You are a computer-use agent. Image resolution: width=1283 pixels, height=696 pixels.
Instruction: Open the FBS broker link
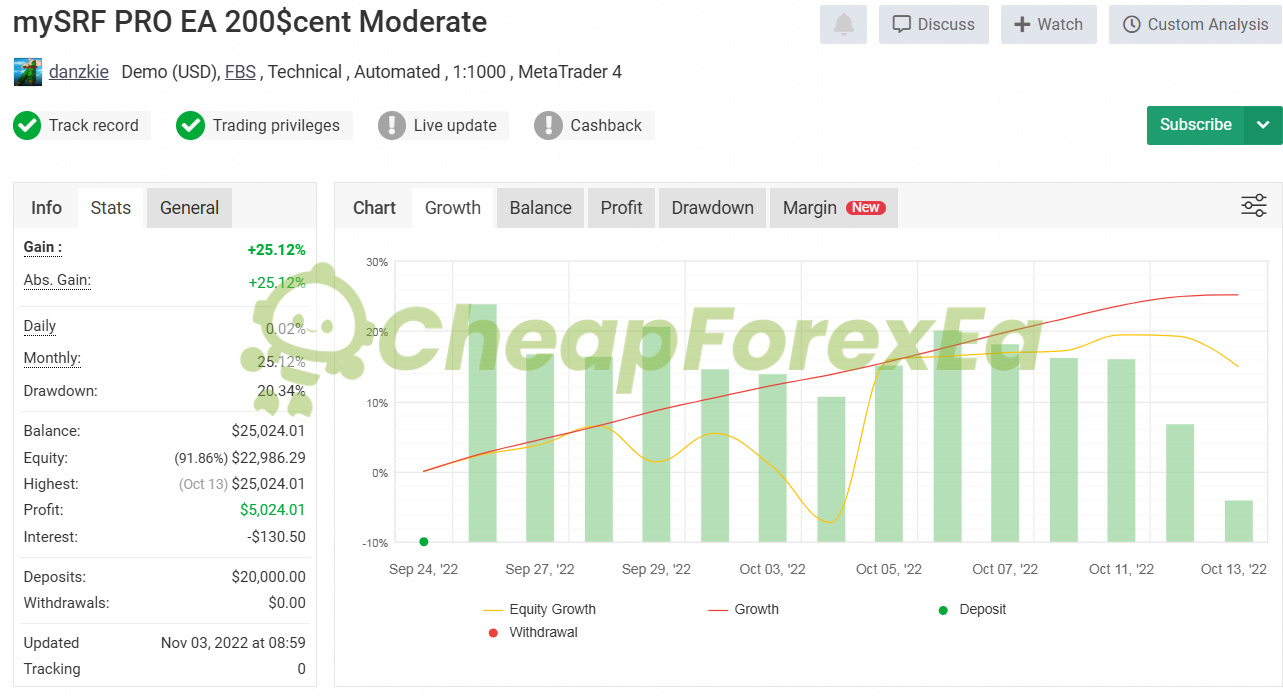240,72
